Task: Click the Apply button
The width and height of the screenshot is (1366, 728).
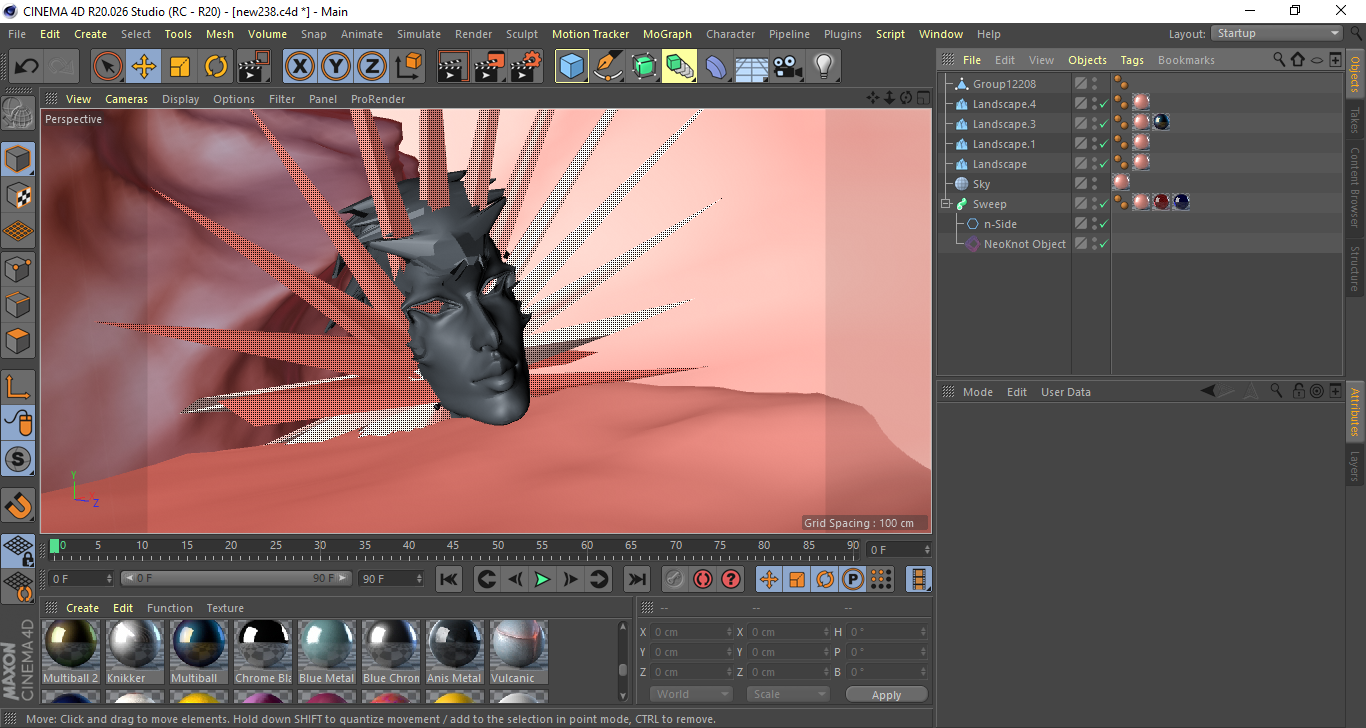Action: pyautogui.click(x=886, y=694)
